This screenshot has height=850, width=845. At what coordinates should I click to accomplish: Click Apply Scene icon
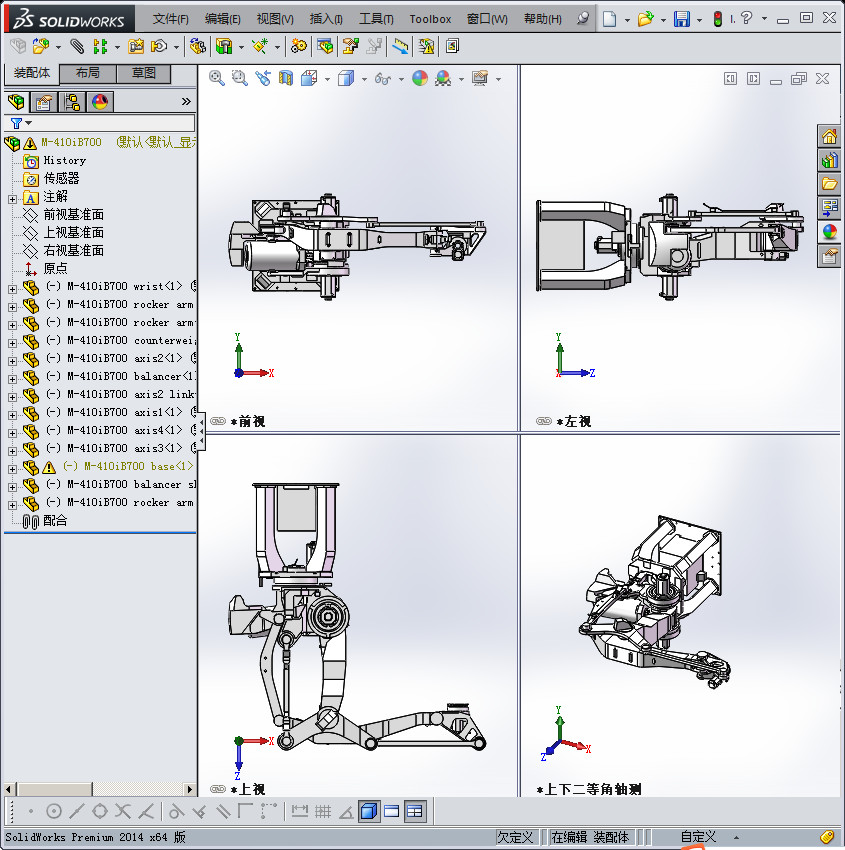click(443, 79)
